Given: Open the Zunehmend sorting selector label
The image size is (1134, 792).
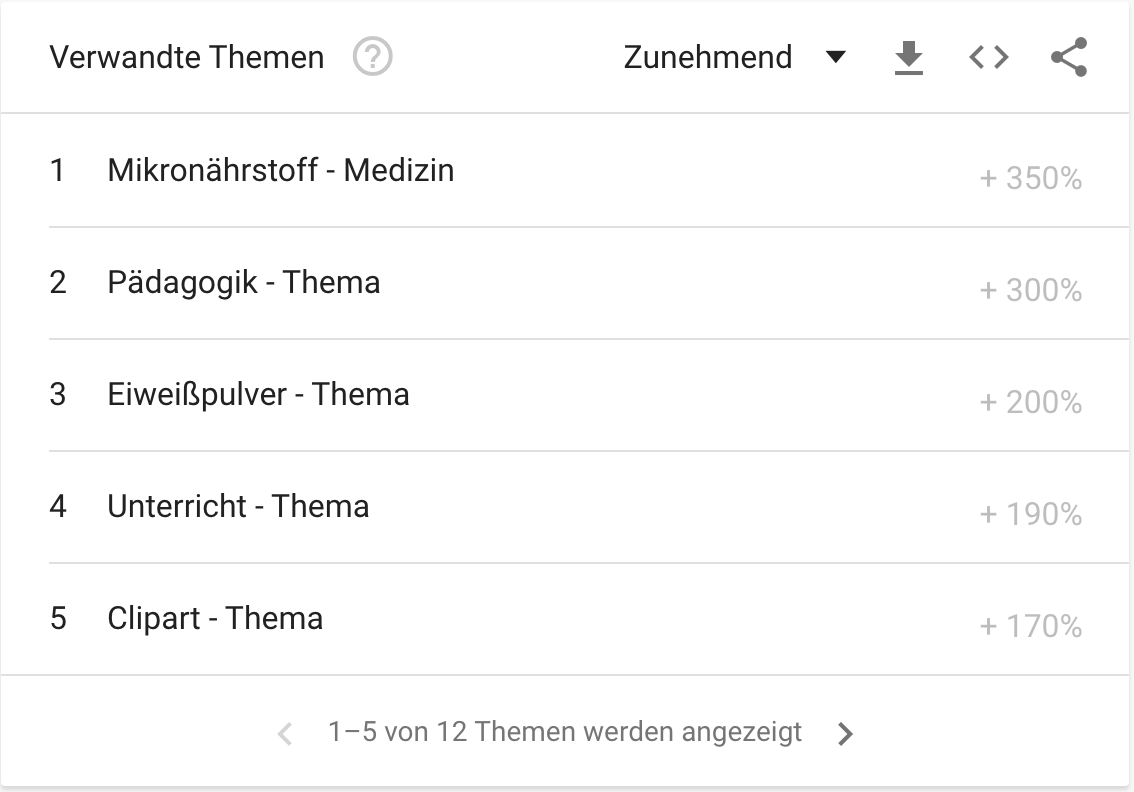Looking at the screenshot, I should coord(707,57).
